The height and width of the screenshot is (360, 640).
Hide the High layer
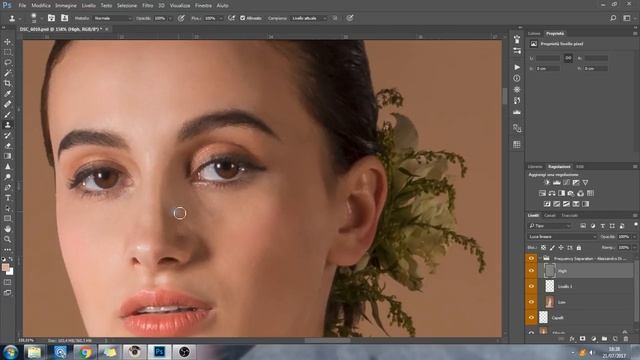(x=531, y=271)
